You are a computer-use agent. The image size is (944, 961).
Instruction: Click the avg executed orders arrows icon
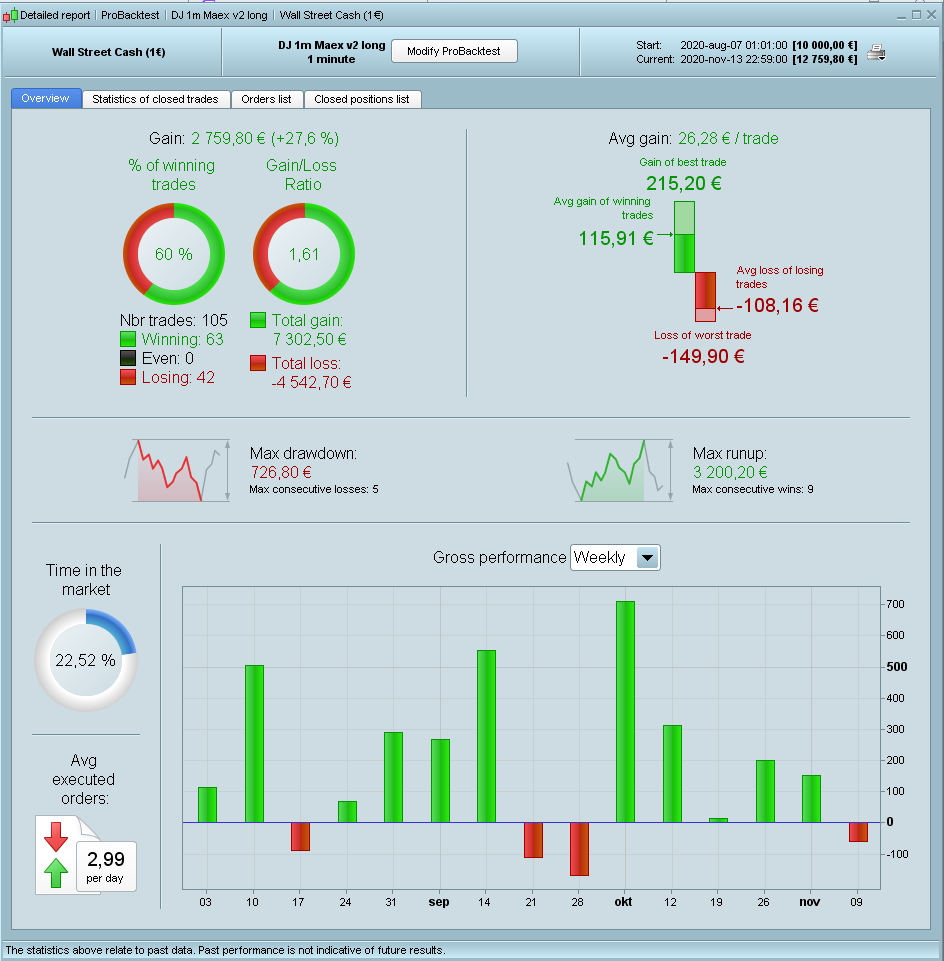pyautogui.click(x=56, y=856)
